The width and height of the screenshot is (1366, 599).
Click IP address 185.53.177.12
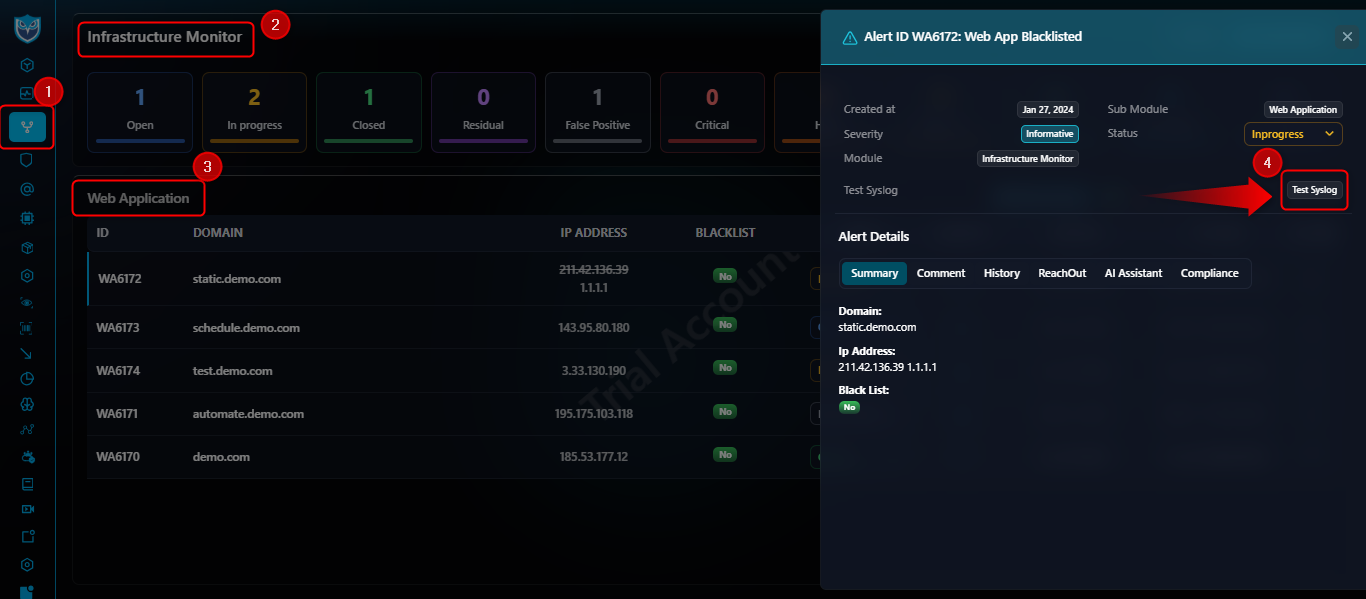point(594,457)
